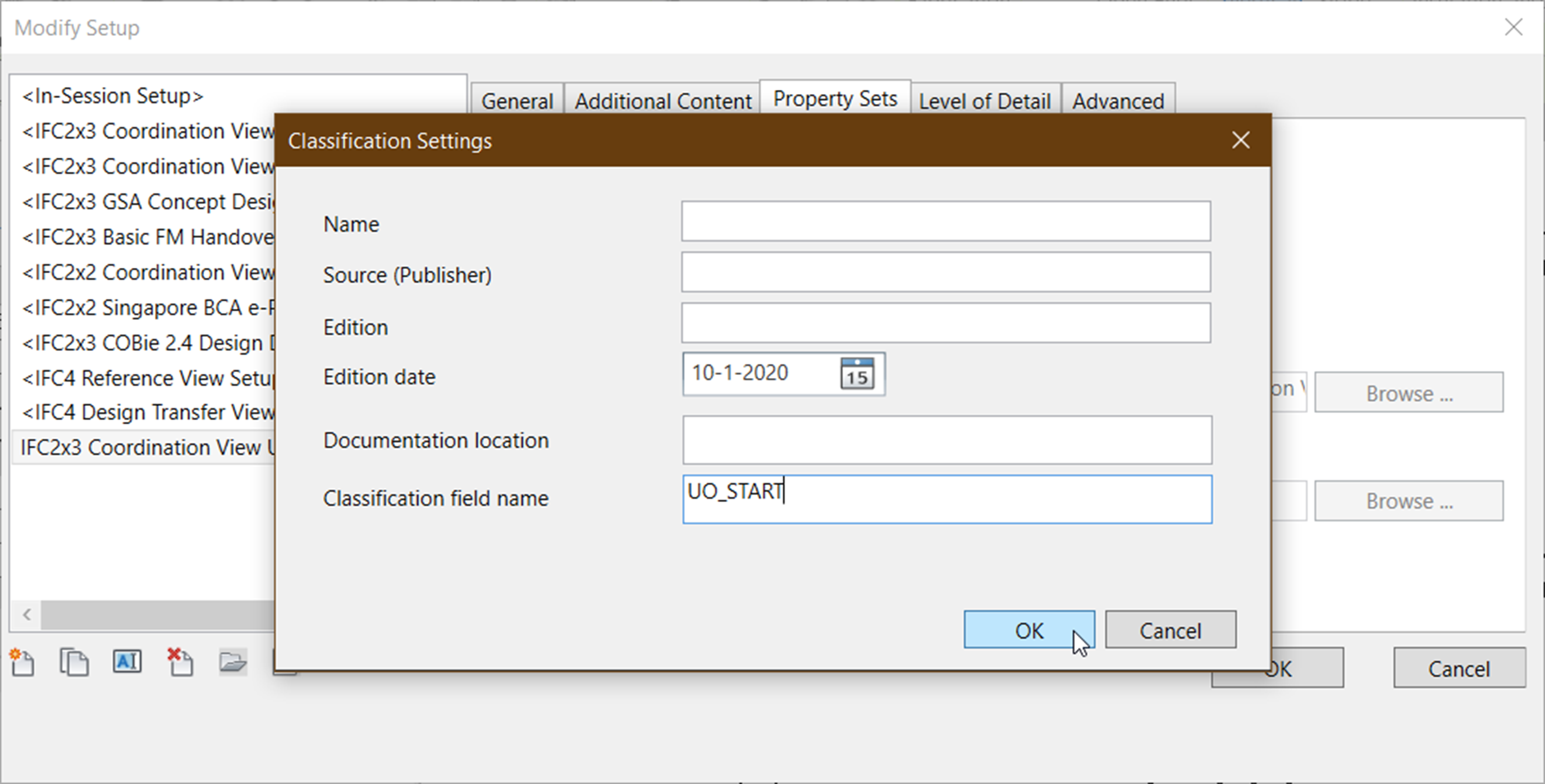This screenshot has height=784, width=1545.
Task: Click the import setup folder icon
Action: coord(233,662)
